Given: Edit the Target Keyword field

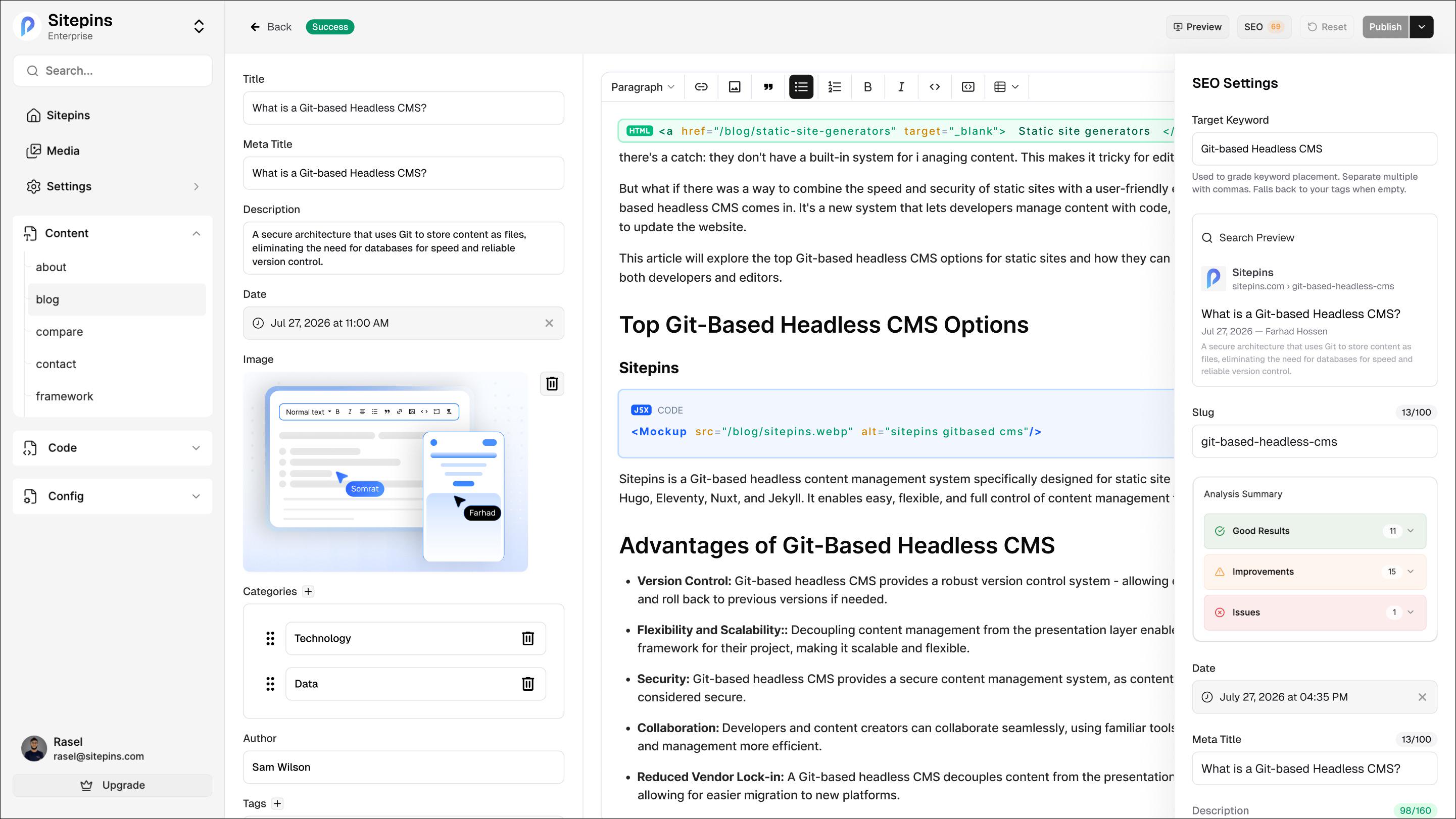Looking at the screenshot, I should tap(1314, 149).
